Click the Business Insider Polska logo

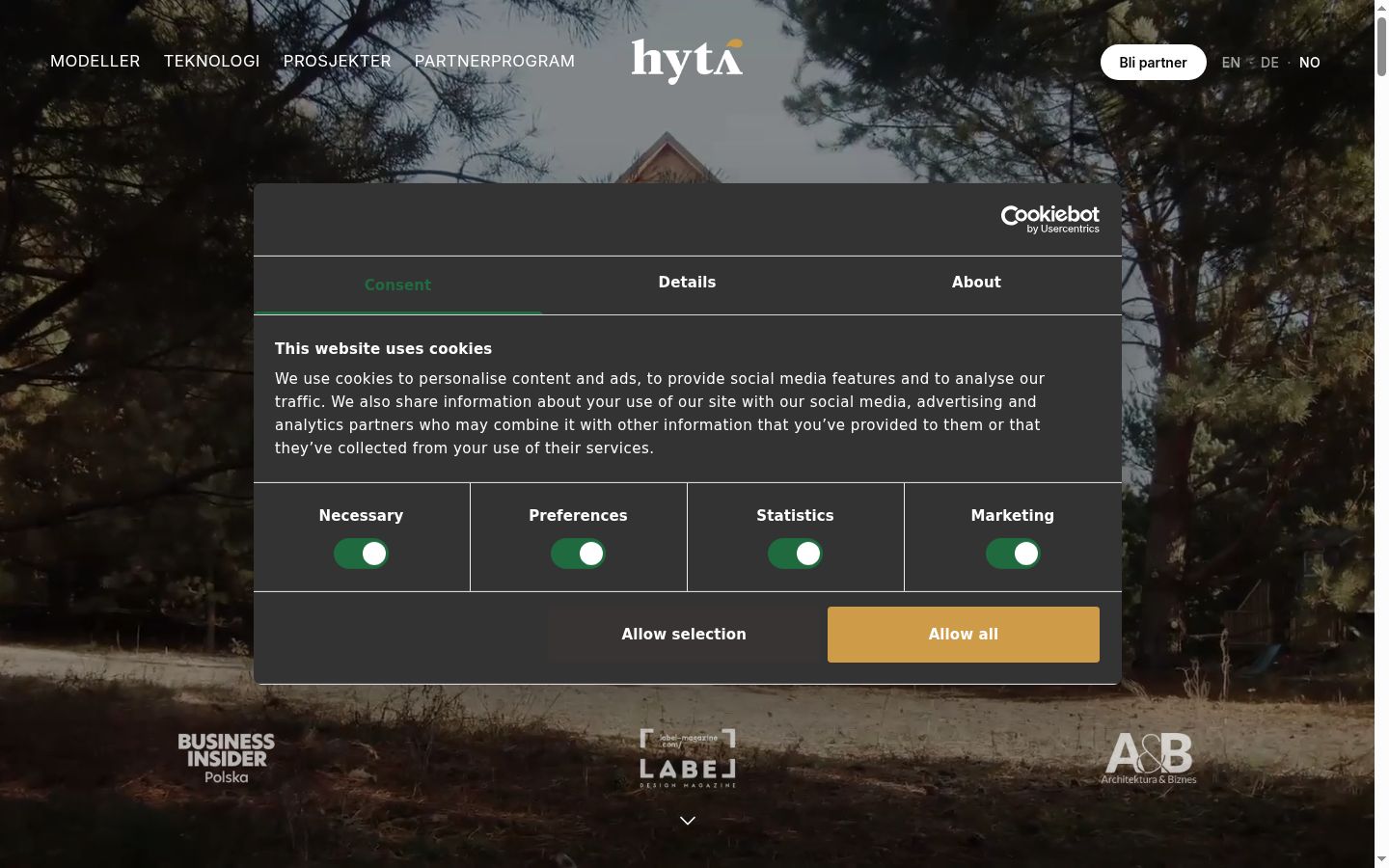point(227,758)
